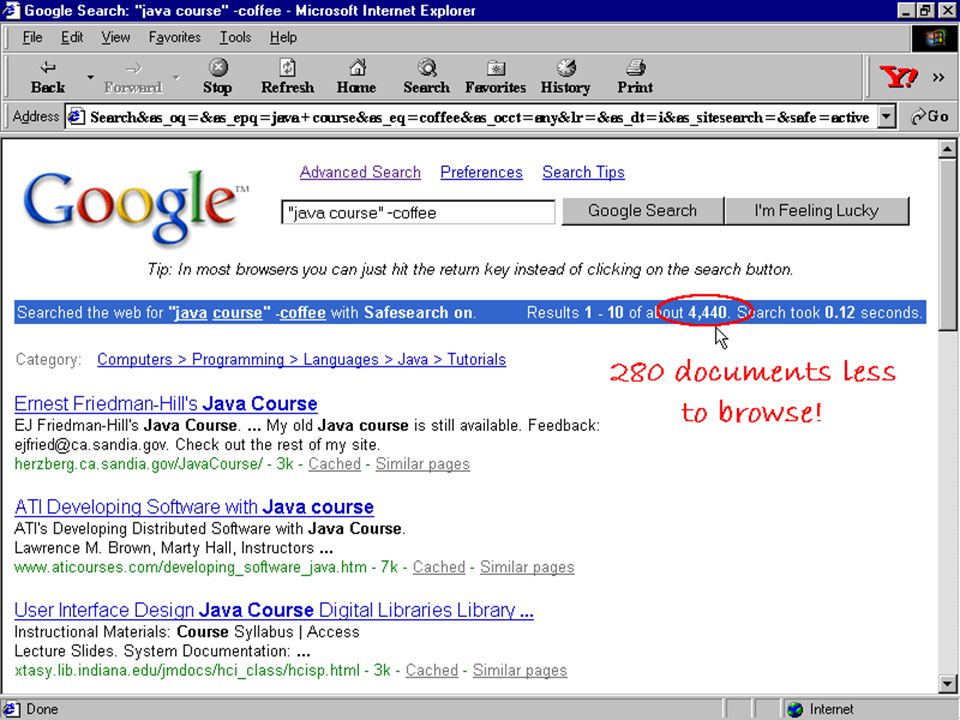Open the address bar dropdown list
Image resolution: width=960 pixels, height=720 pixels.
886,116
